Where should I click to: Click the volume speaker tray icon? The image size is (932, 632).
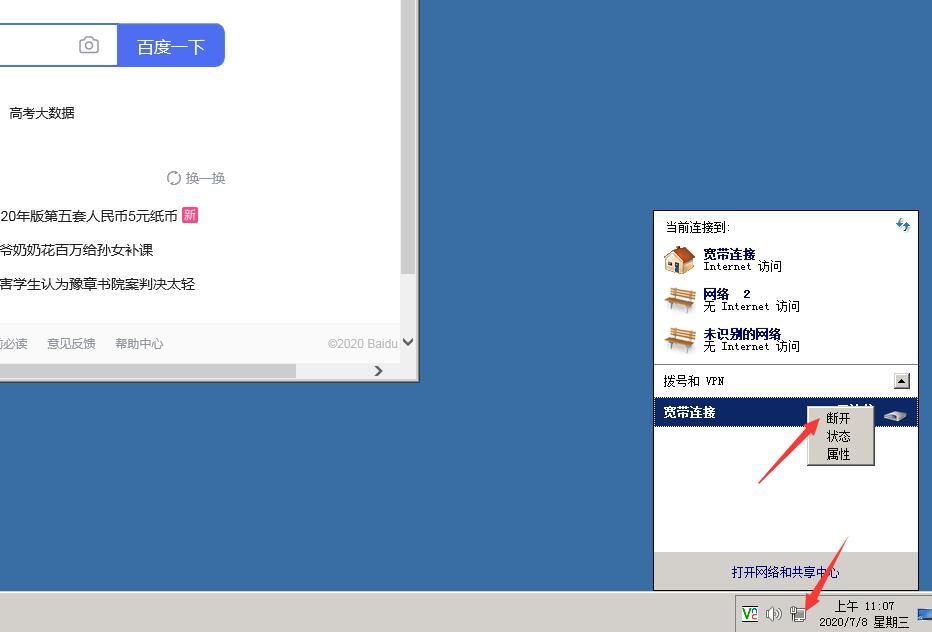(x=773, y=614)
